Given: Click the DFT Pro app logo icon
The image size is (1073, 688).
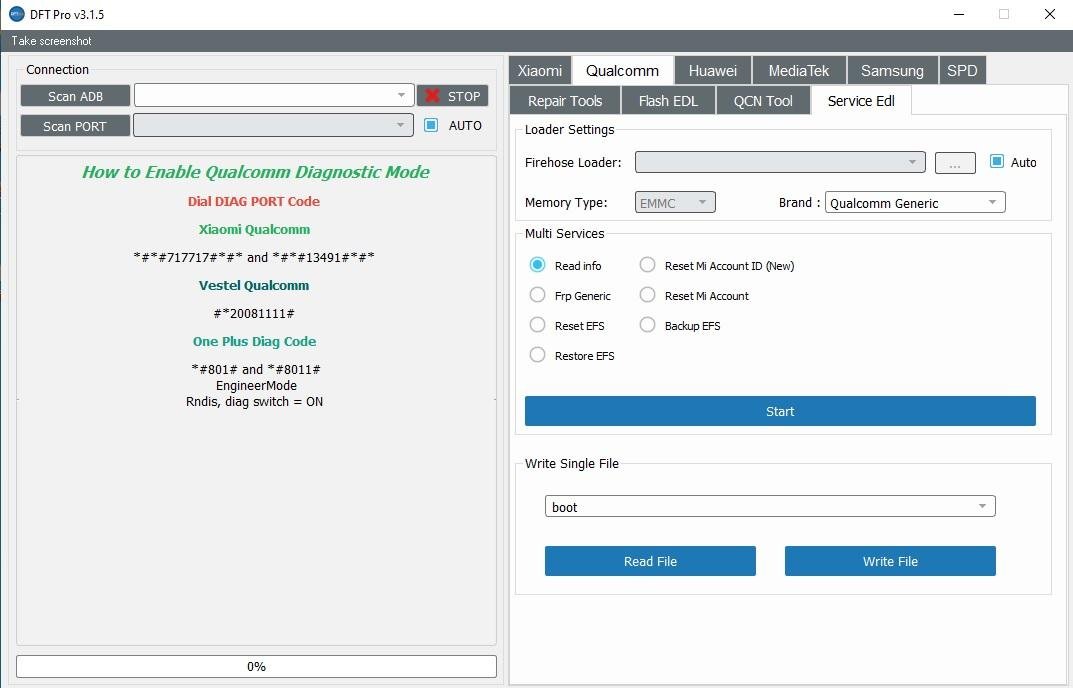Looking at the screenshot, I should point(16,15).
